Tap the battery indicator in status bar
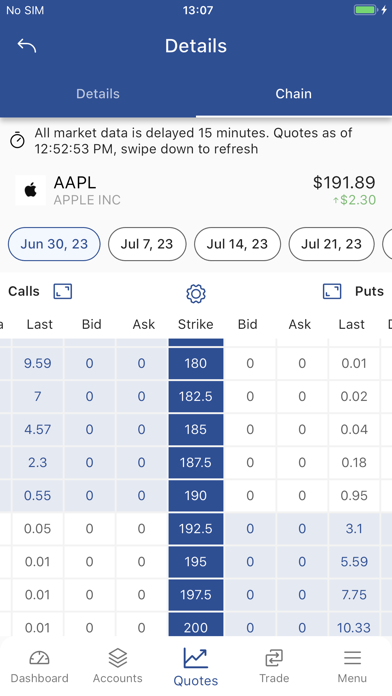This screenshot has height=696, width=392. 365,10
